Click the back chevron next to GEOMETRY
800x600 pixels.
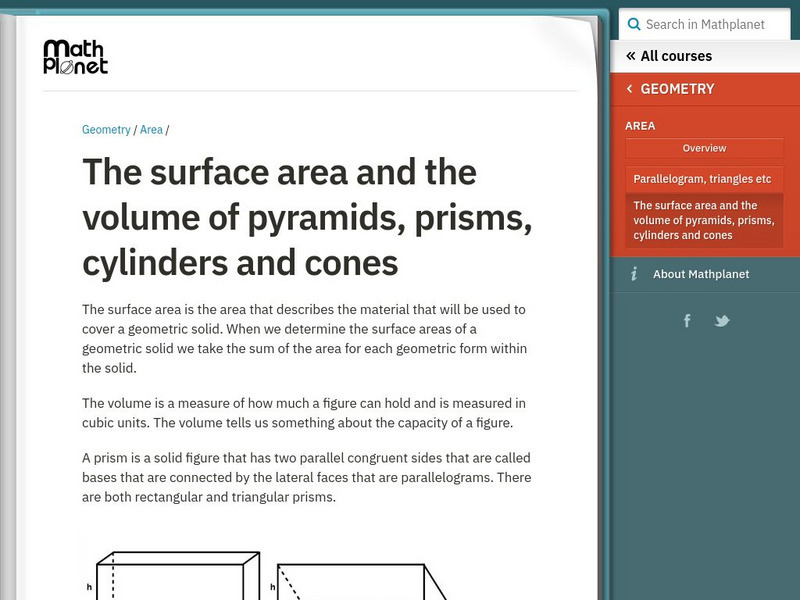(x=630, y=89)
